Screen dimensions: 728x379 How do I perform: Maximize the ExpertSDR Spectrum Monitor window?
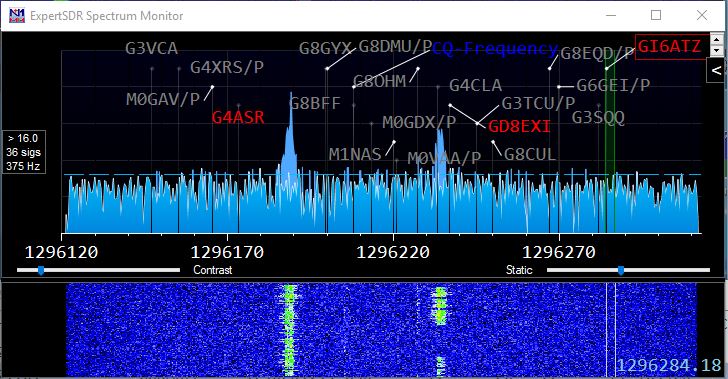click(x=656, y=15)
